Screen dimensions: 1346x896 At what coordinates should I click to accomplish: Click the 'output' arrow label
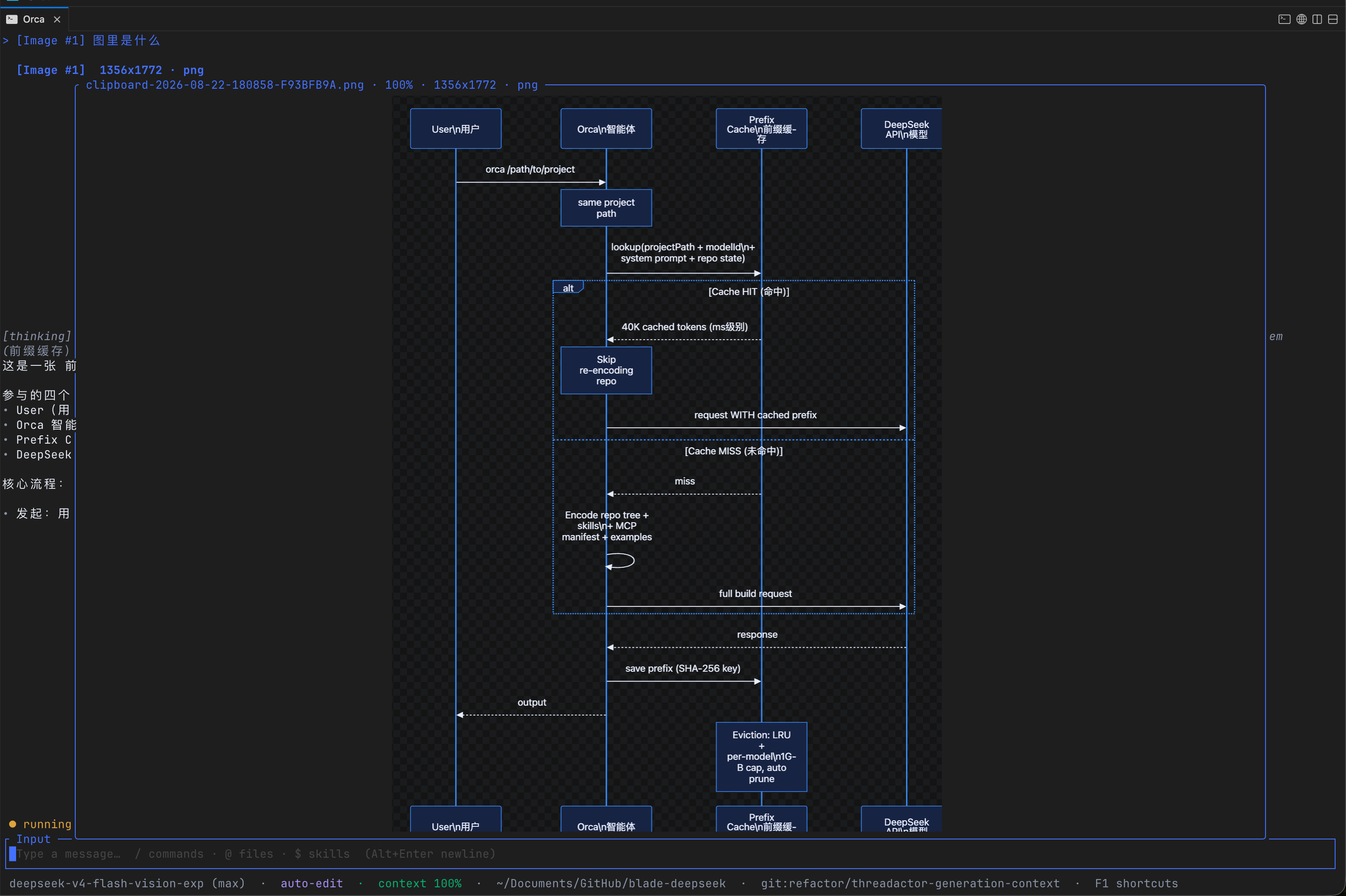(x=532, y=702)
